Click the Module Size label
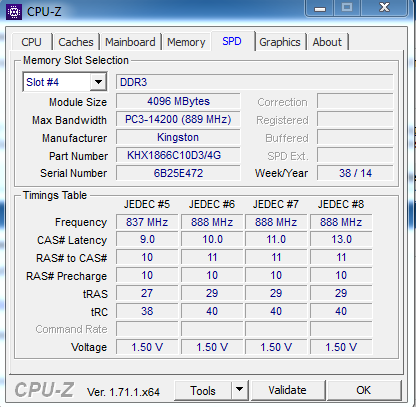This screenshot has height=407, width=416. (78, 102)
